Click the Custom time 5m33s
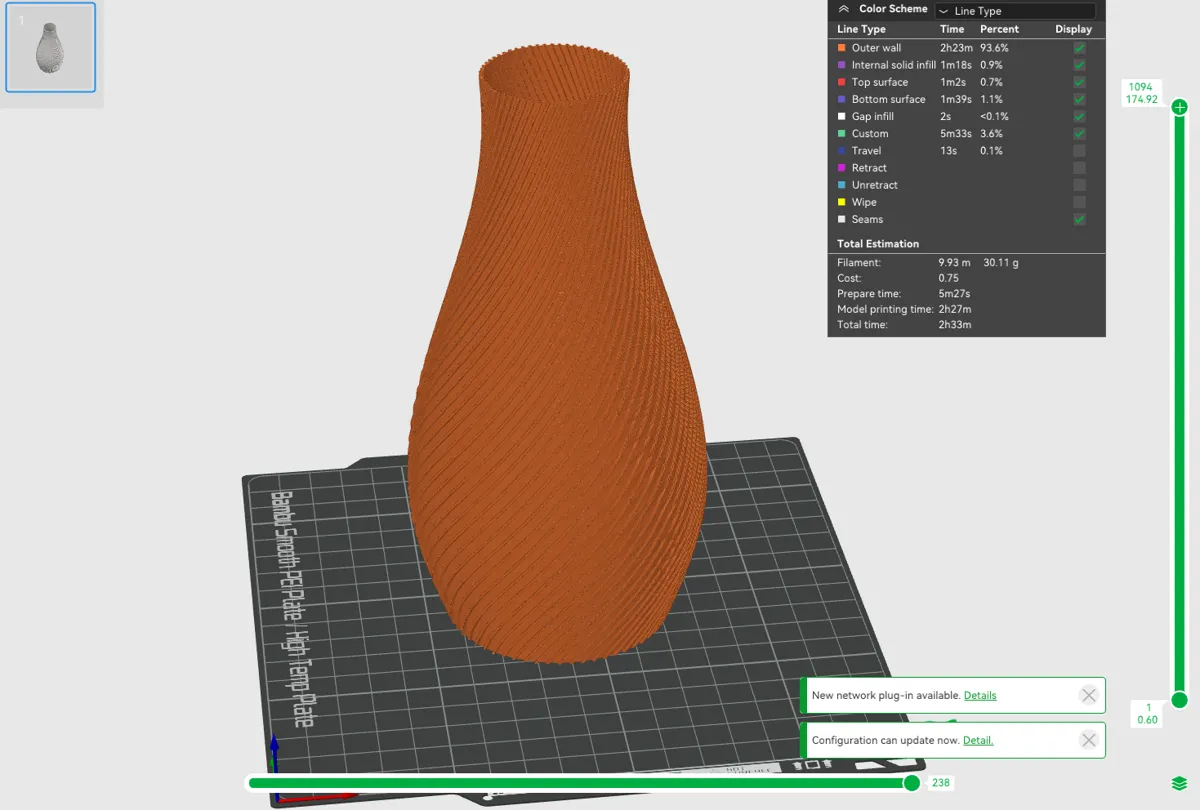Viewport: 1200px width, 810px height. pyautogui.click(x=955, y=133)
